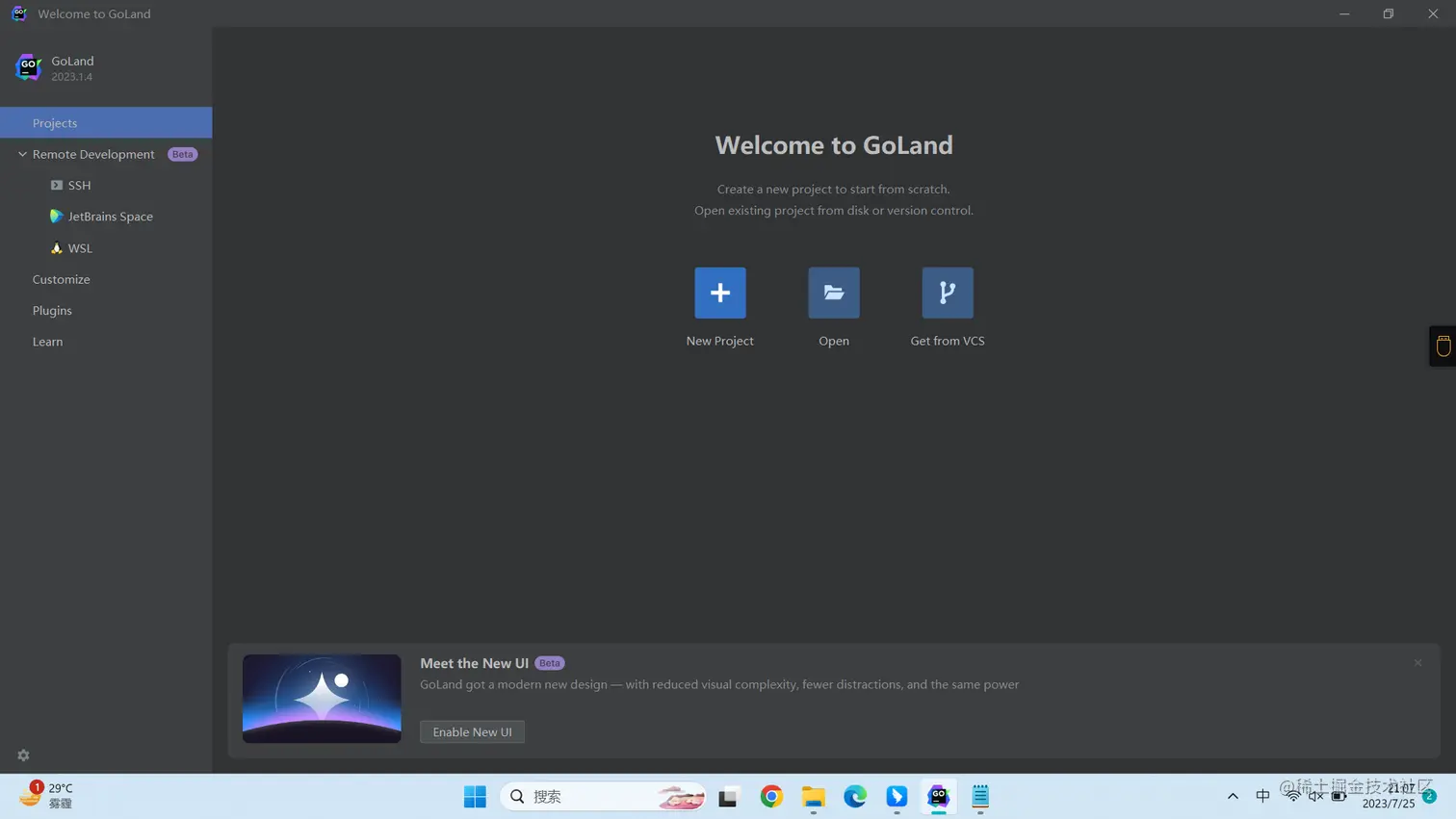Click the "Welcome to GoLand" heading
The image size is (1456, 819).
[x=834, y=144]
